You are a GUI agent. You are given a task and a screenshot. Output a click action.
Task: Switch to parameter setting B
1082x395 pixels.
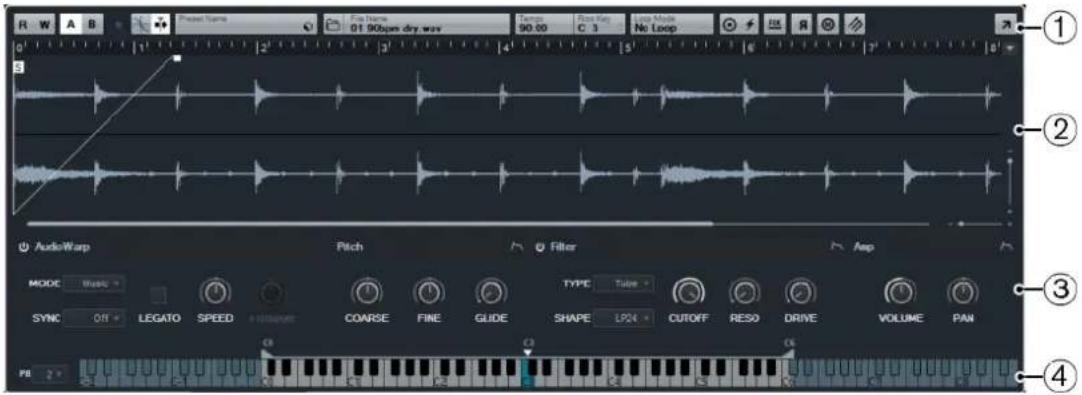(x=92, y=25)
